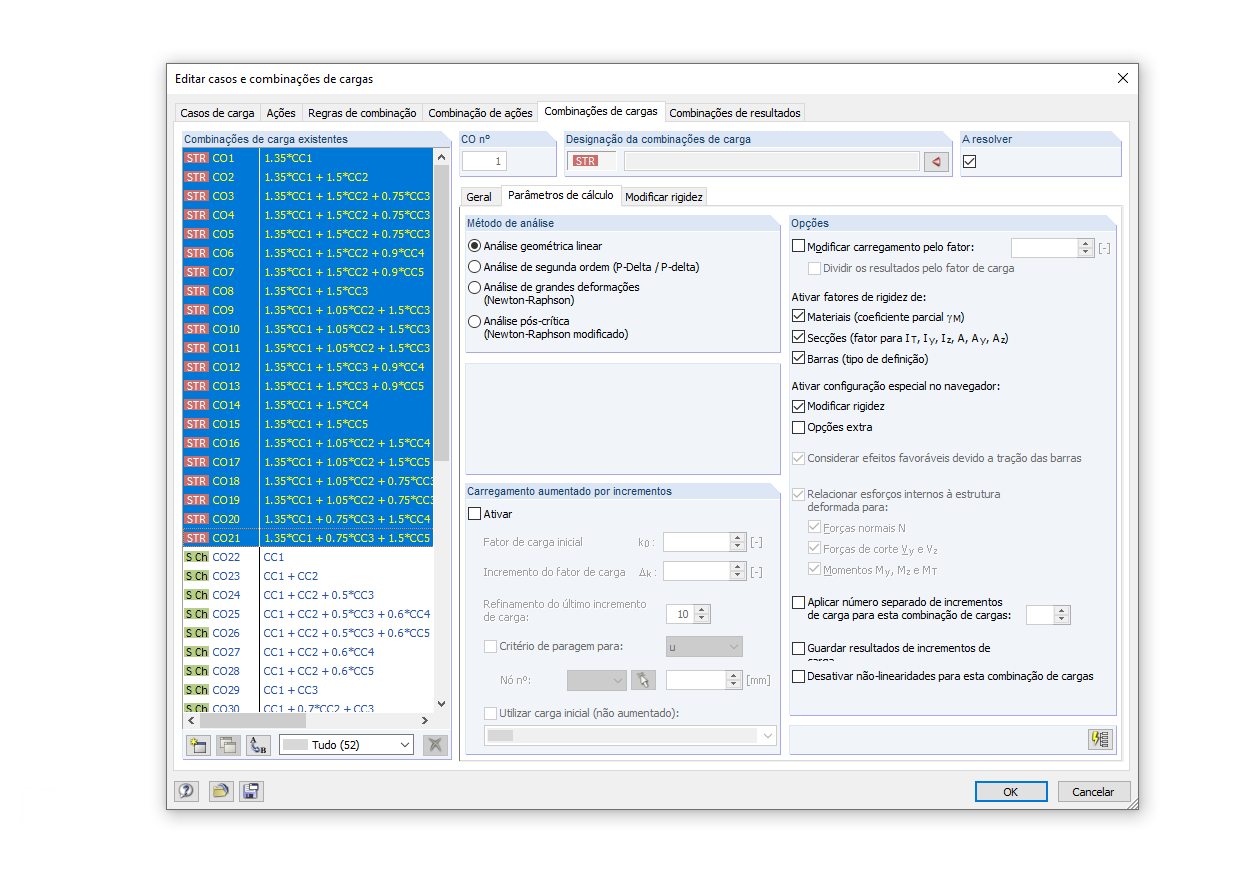The height and width of the screenshot is (875, 1242).
Task: Click the delete combination X icon
Action: click(x=435, y=745)
